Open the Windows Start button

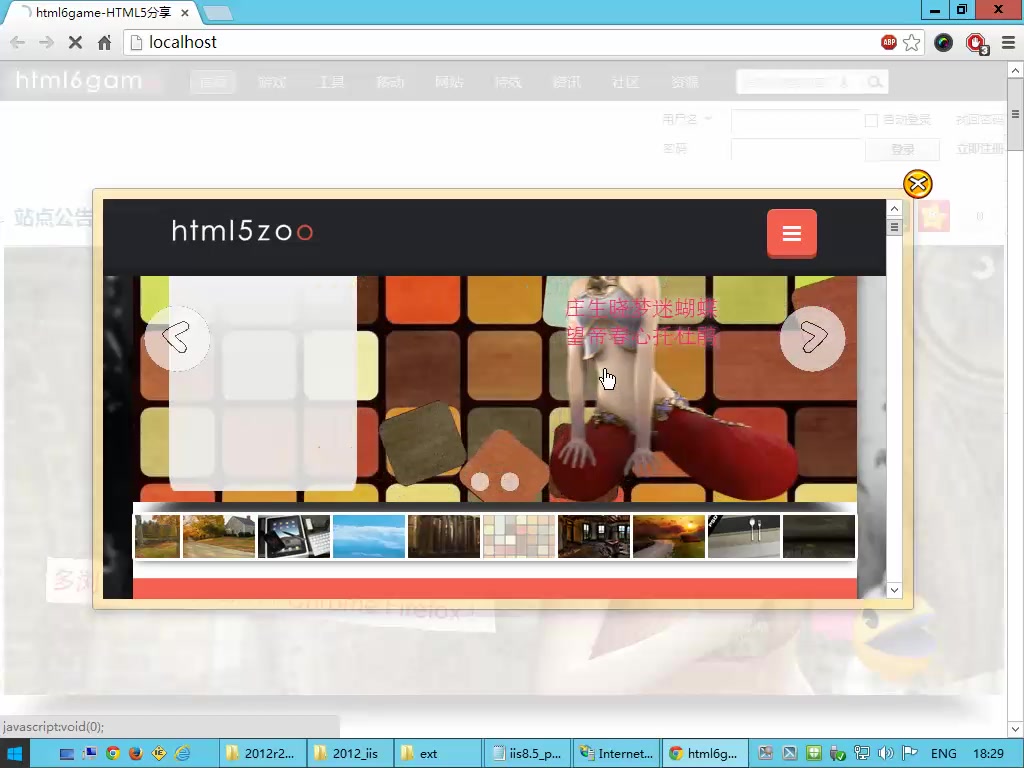pos(14,753)
